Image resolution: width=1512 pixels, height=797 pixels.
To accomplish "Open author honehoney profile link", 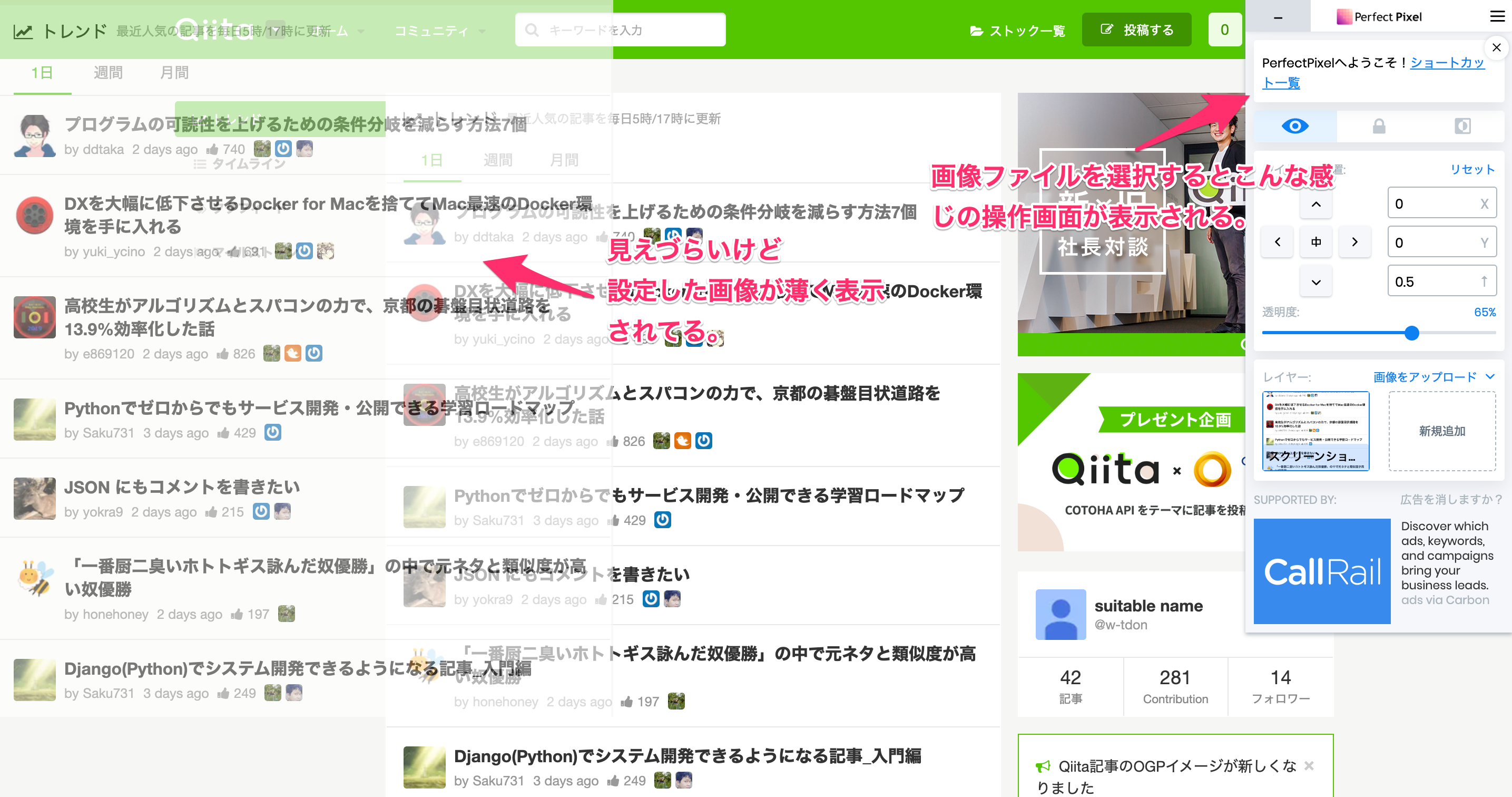I will point(505,701).
